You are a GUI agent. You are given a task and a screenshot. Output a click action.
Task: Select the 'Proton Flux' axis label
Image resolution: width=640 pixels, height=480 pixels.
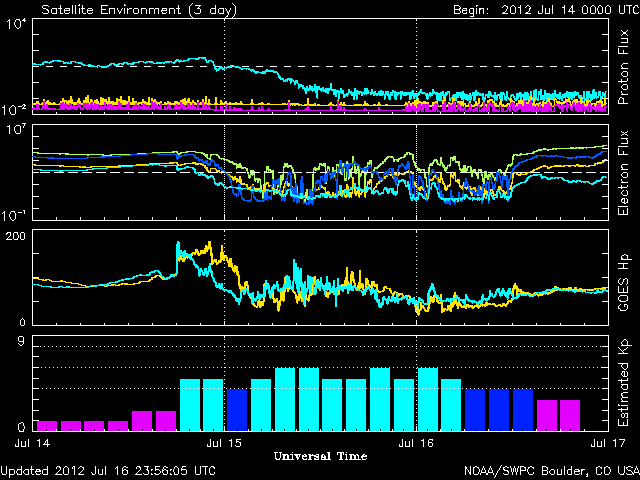click(x=624, y=67)
